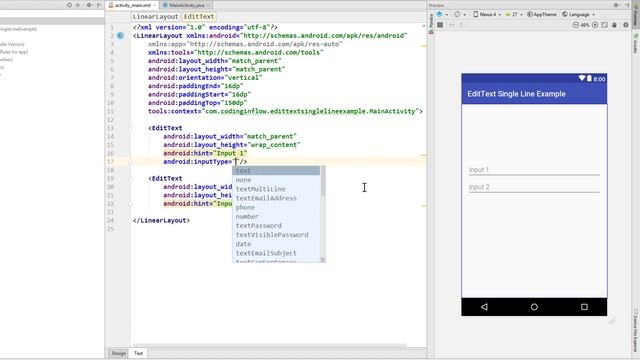Place cursor on android:hint="Input 1" line

coord(205,153)
